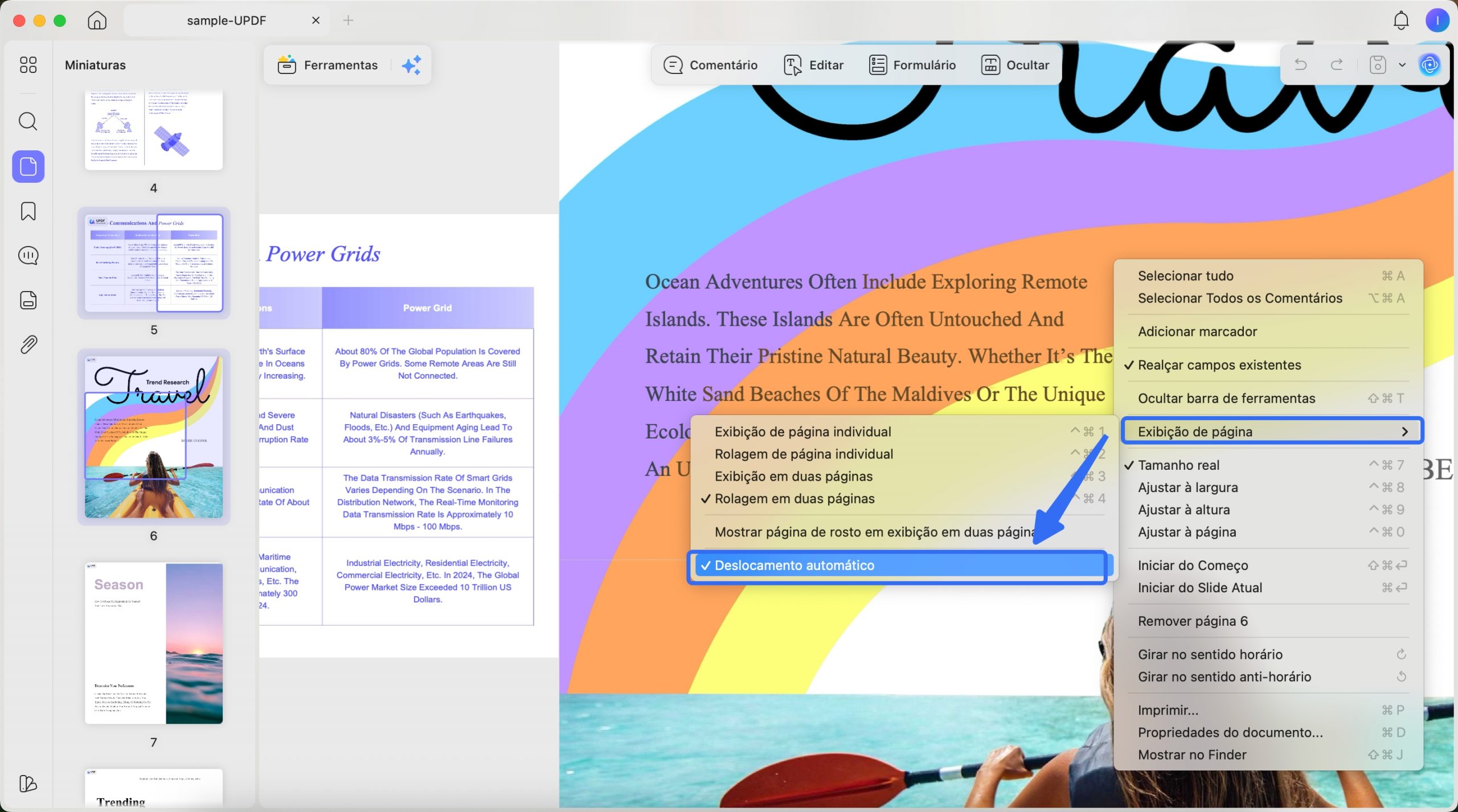Click the undo arrow
This screenshot has height=812, width=1458.
pos(1300,64)
